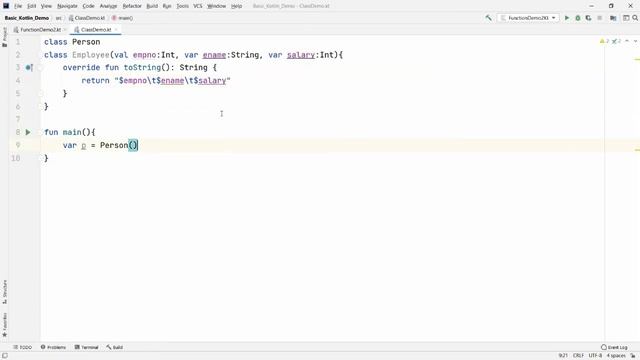This screenshot has height=360, width=640.
Task: Open warnings indicator in editor corner
Action: pos(604,41)
